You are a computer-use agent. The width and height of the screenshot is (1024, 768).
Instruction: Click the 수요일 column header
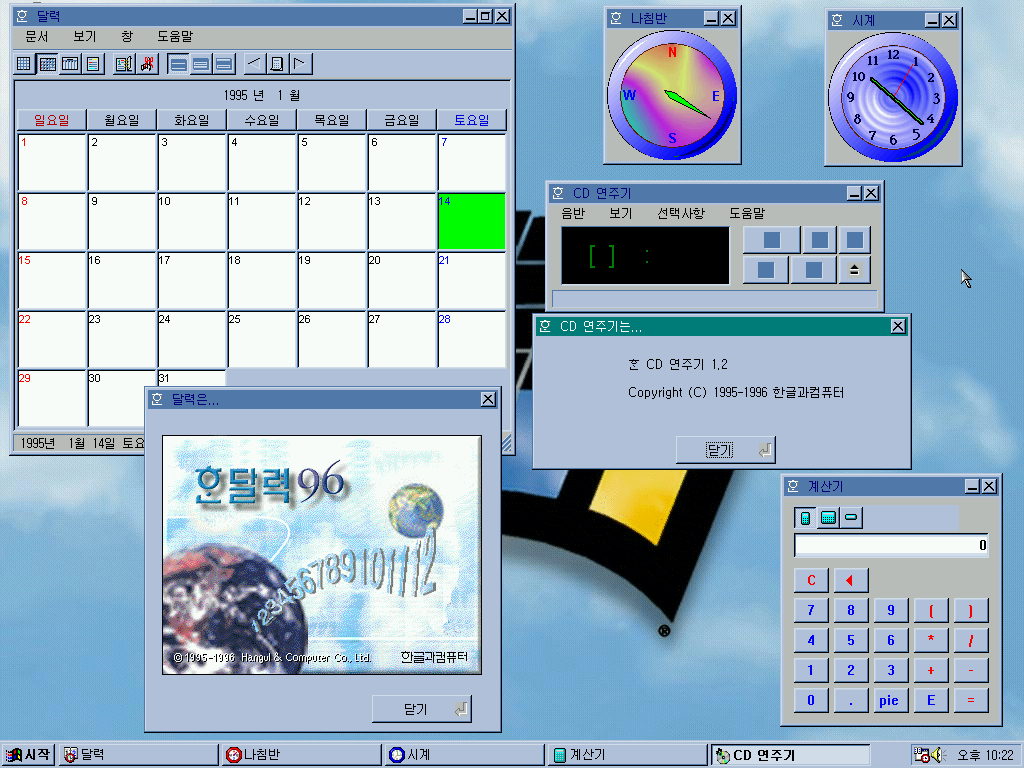click(261, 120)
